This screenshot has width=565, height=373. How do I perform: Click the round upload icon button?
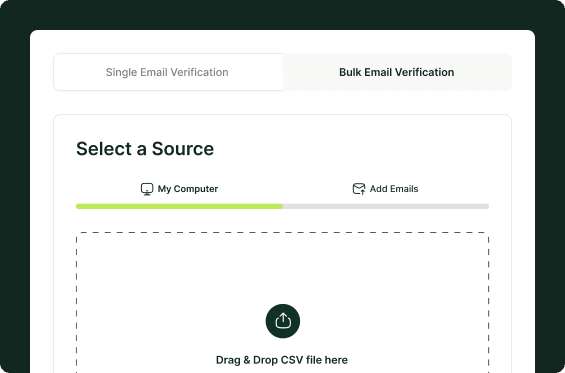(x=283, y=321)
